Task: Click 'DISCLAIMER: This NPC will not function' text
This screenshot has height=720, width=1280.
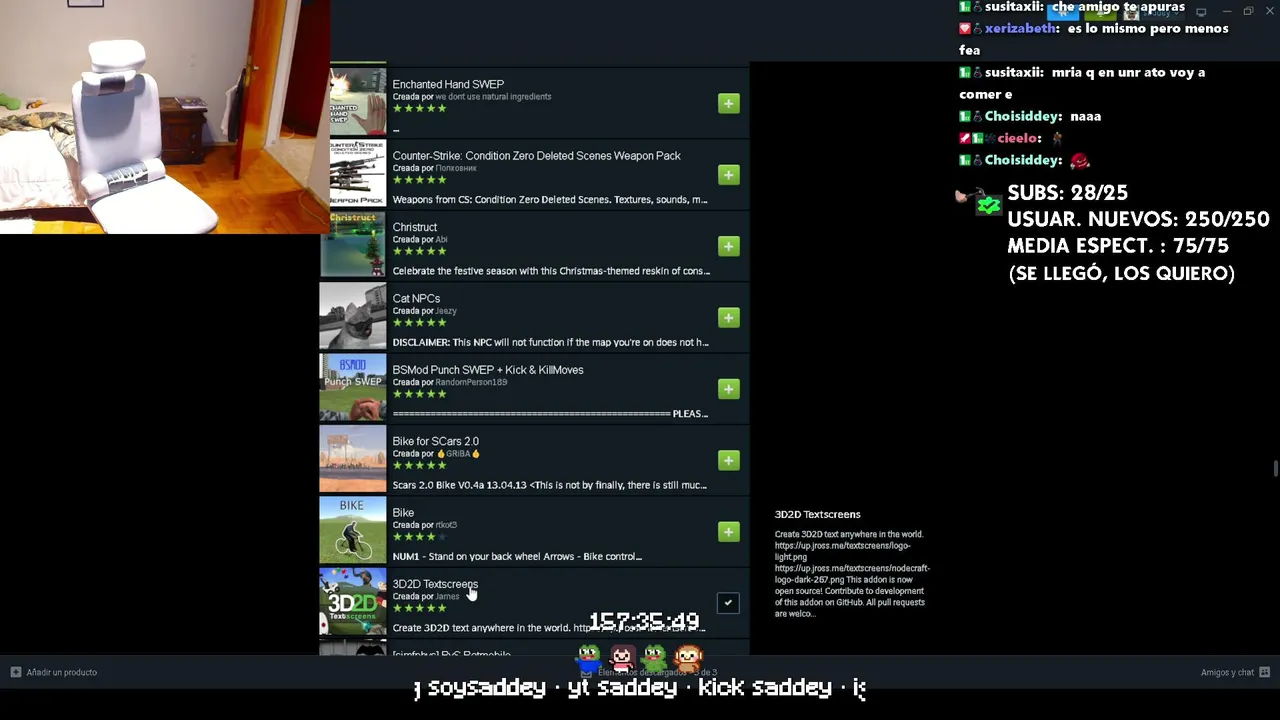Action: [551, 343]
